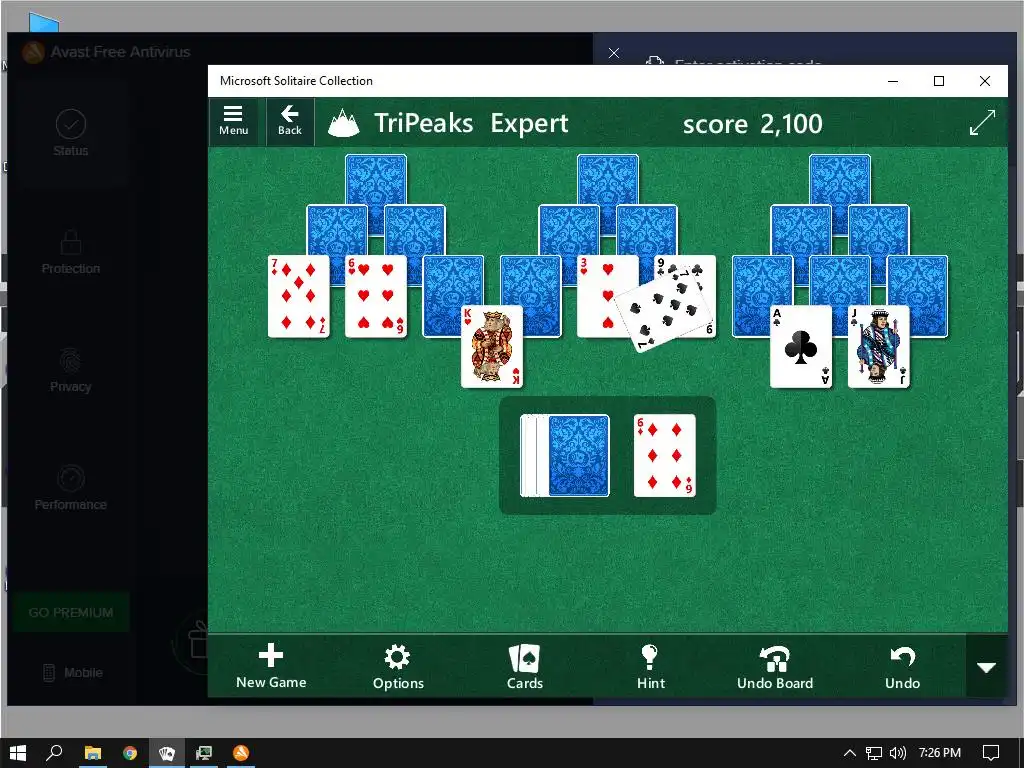Toggle fullscreen with diagonal arrows icon
Screen dimensions: 1024x768
click(x=982, y=122)
